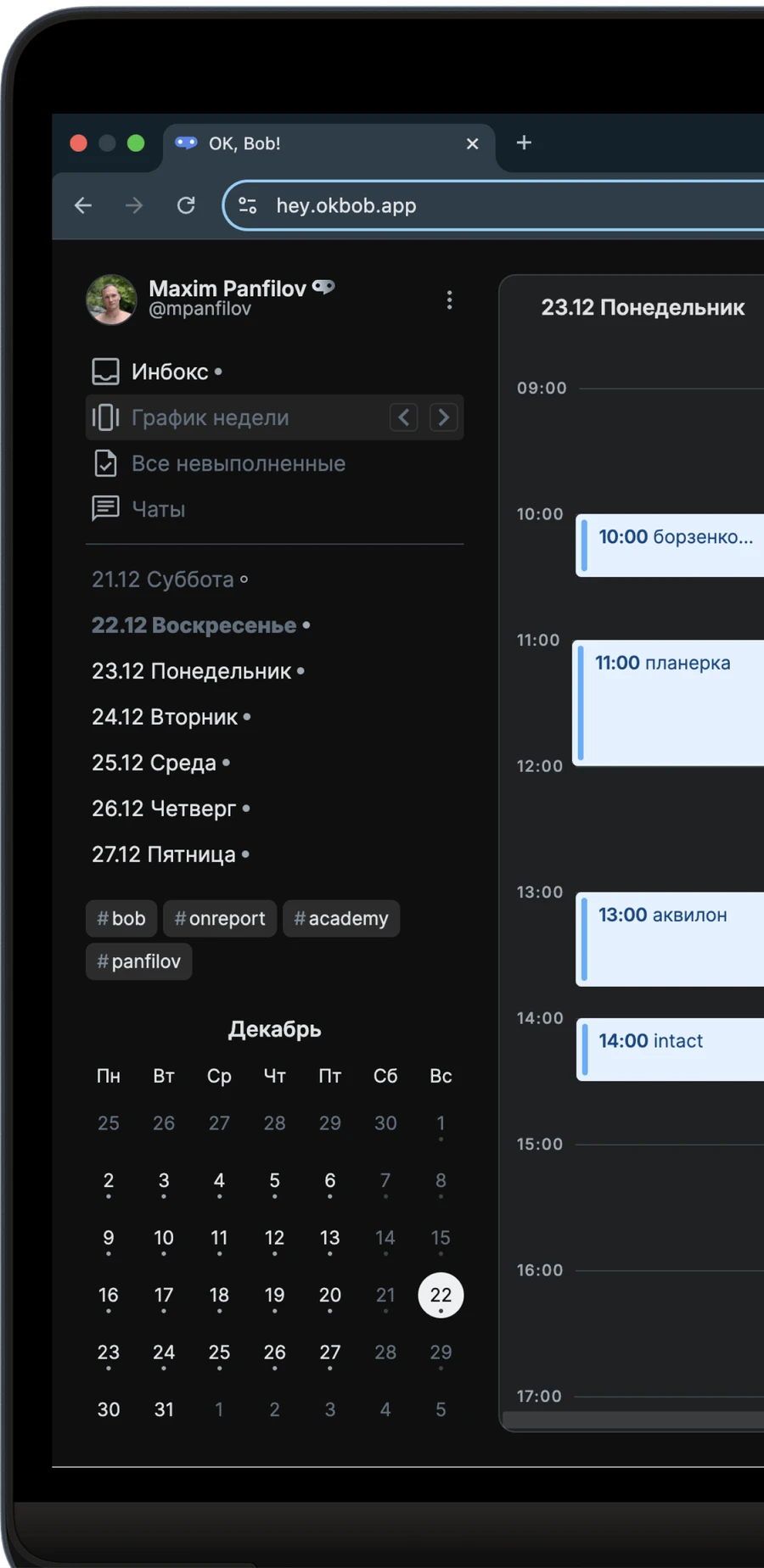The image size is (764, 1568).
Task: Select 24.12 Вторник in day list
Action: click(x=165, y=717)
